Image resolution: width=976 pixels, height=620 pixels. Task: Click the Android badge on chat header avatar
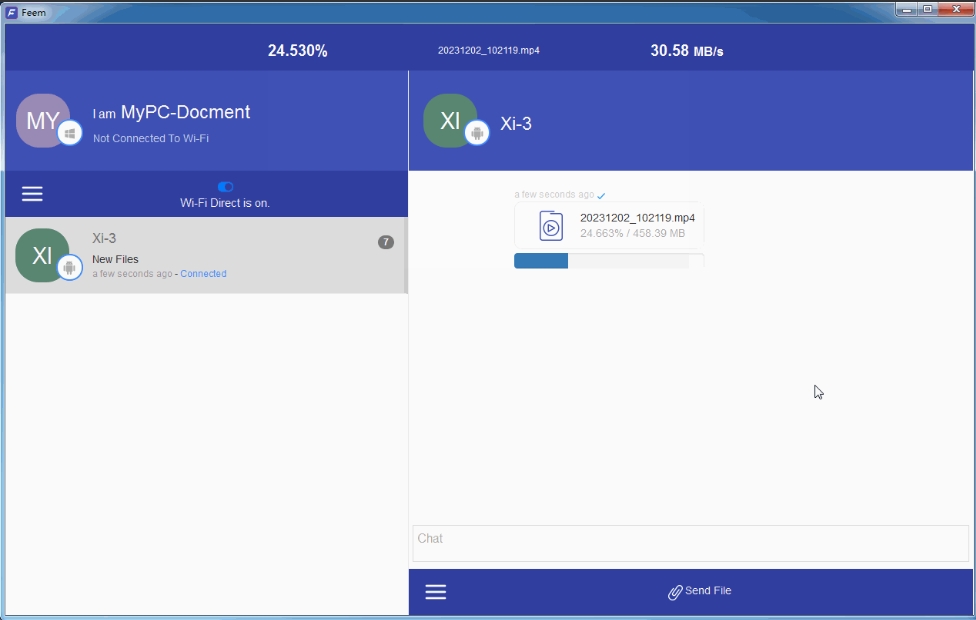tap(477, 133)
